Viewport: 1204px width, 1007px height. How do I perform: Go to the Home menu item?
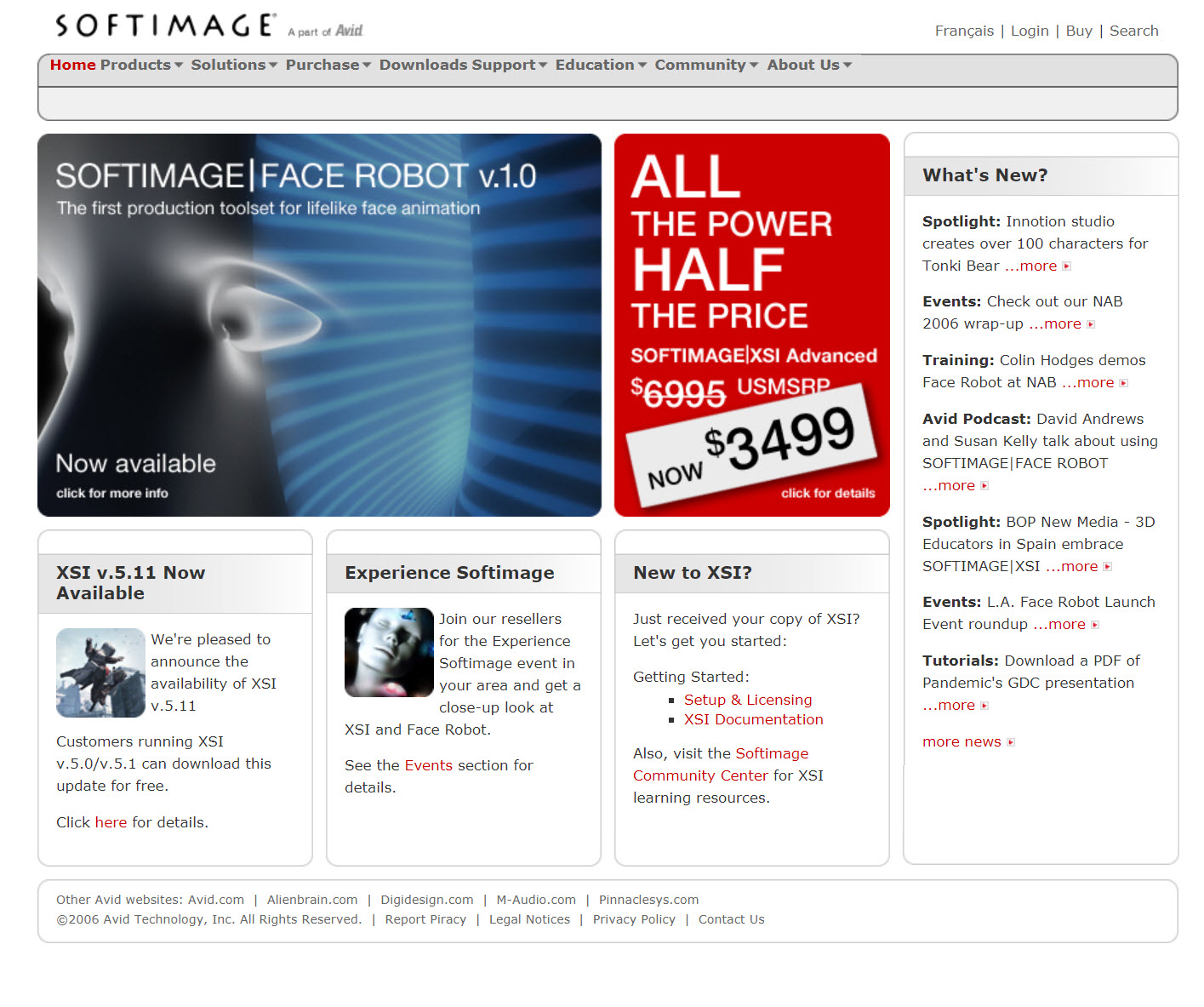click(x=72, y=65)
